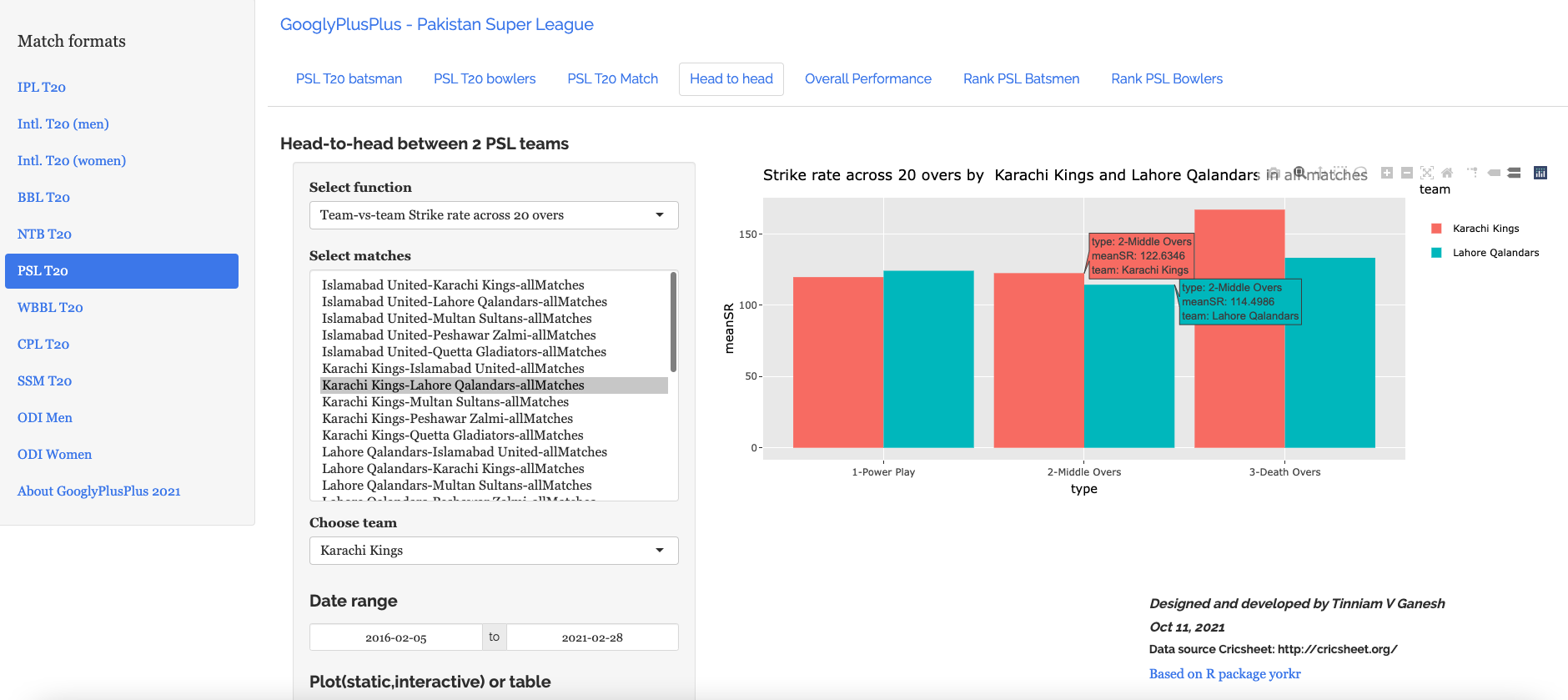Screen dimensions: 1568x700
Task: Open the Select function dropdown
Action: 494,215
